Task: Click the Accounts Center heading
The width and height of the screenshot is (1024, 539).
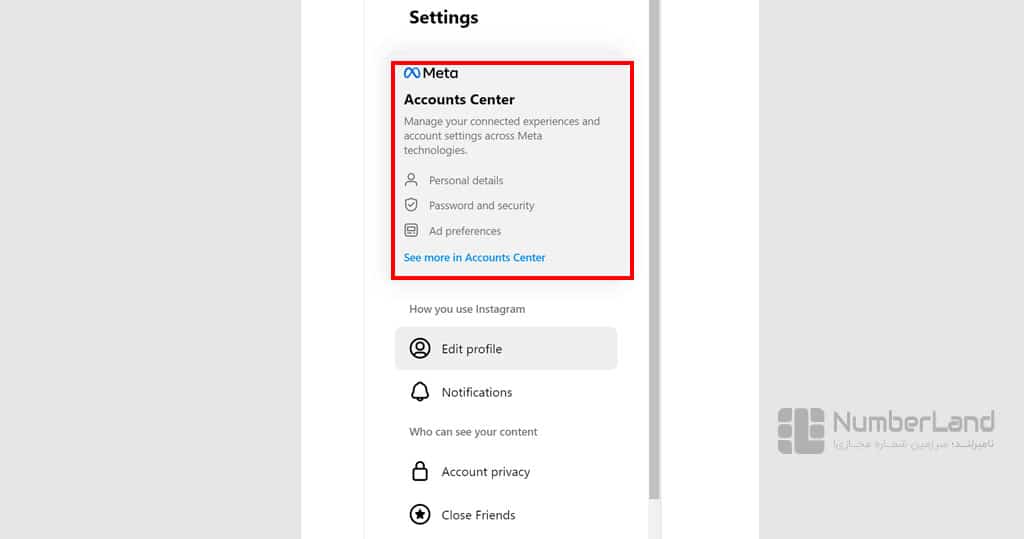Action: [459, 99]
